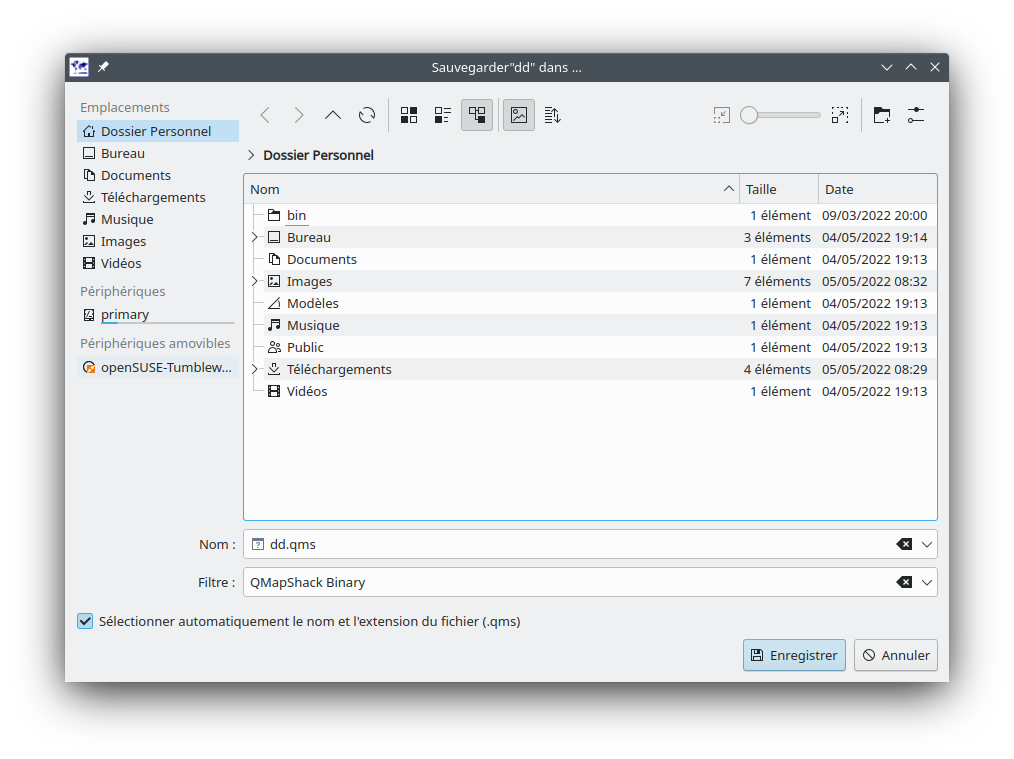Toggle automatic file extension selection checkbox
Screen dimensions: 1014x759
85,621
